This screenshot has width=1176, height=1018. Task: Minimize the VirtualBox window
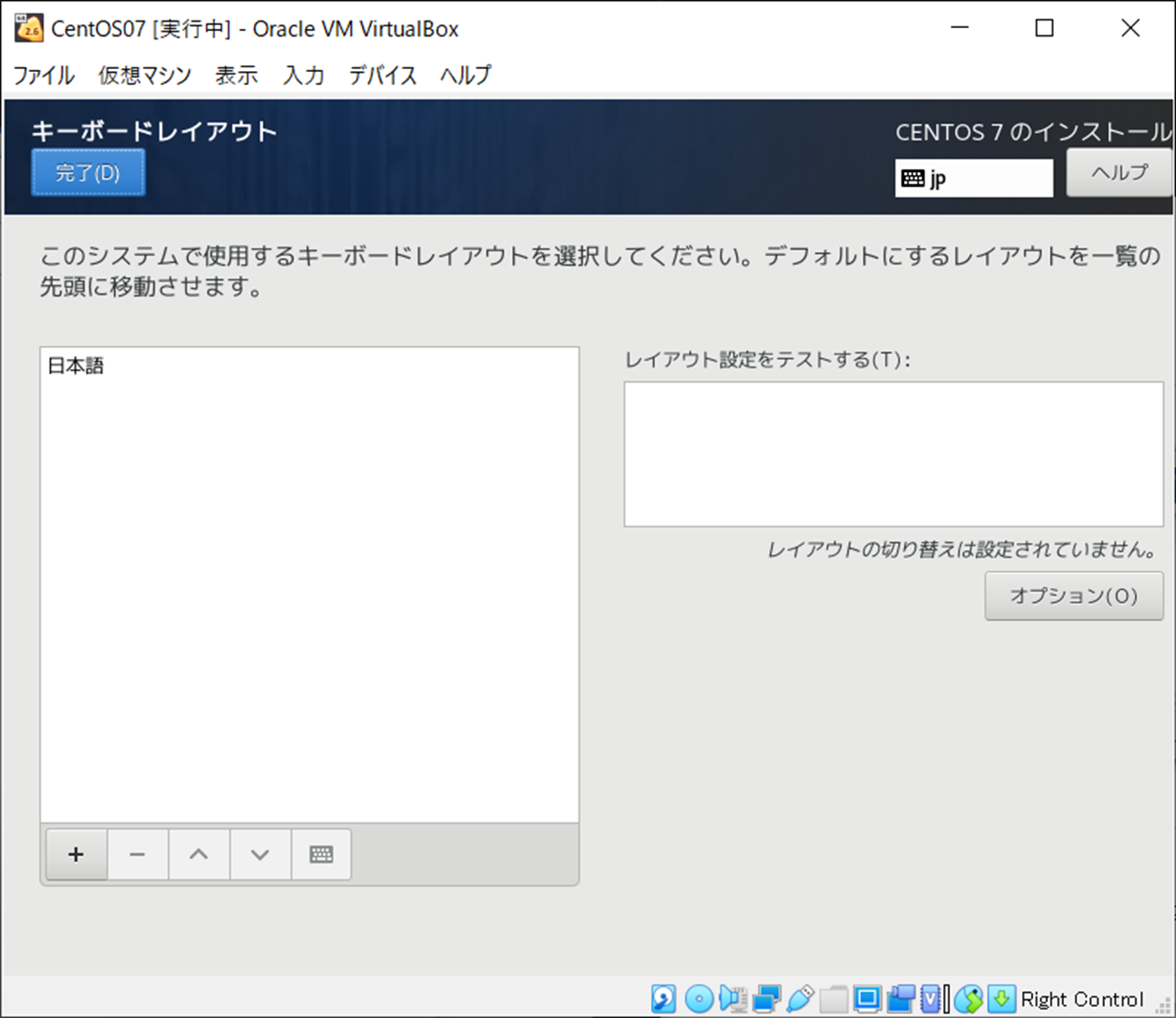click(959, 28)
